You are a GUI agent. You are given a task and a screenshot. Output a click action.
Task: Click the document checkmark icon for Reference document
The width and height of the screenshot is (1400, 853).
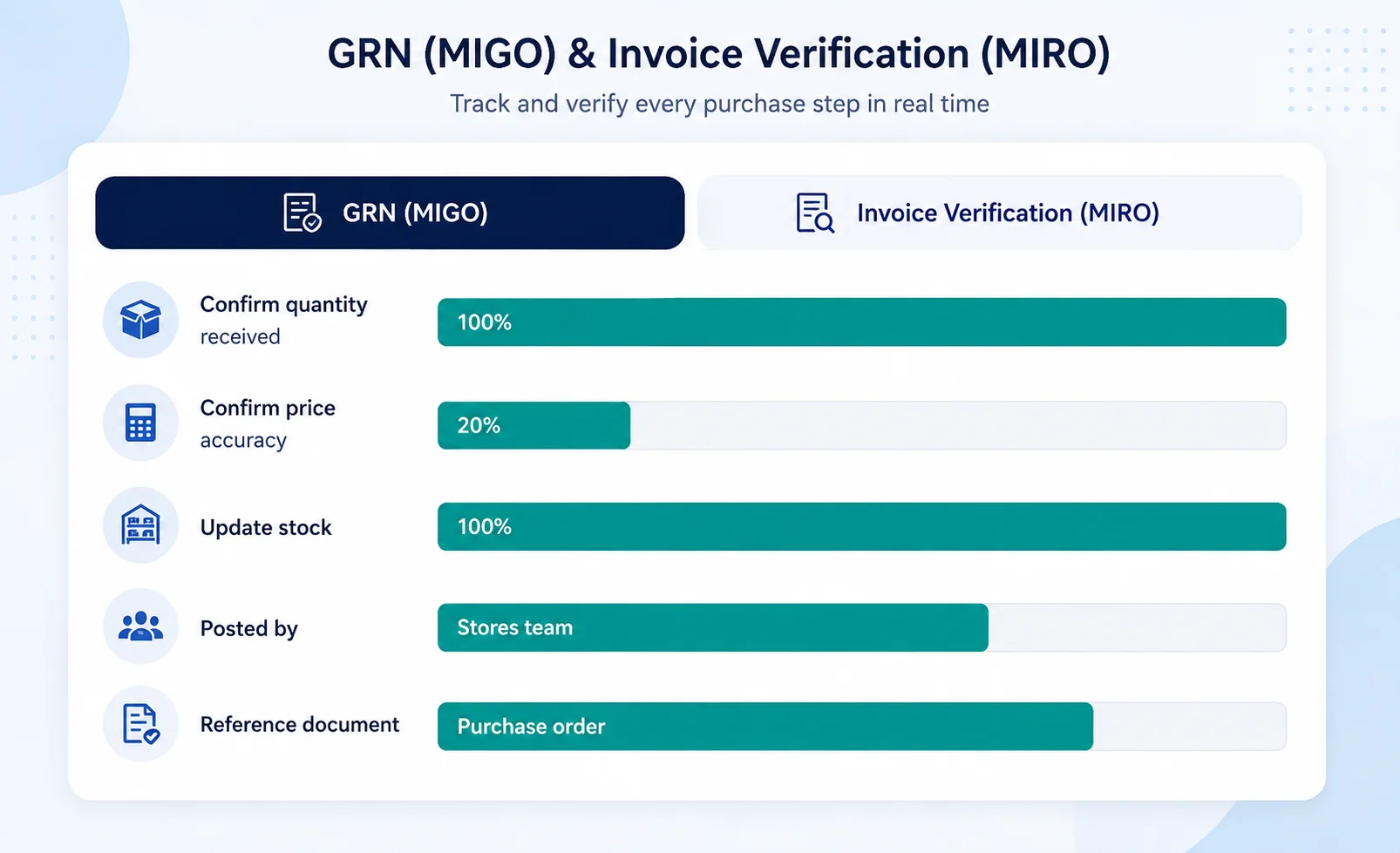pyautogui.click(x=140, y=724)
